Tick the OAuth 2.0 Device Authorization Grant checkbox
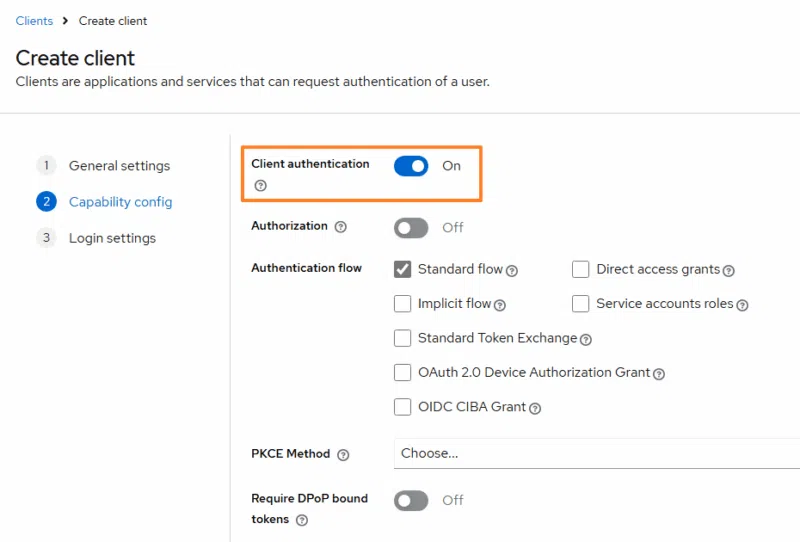 403,373
